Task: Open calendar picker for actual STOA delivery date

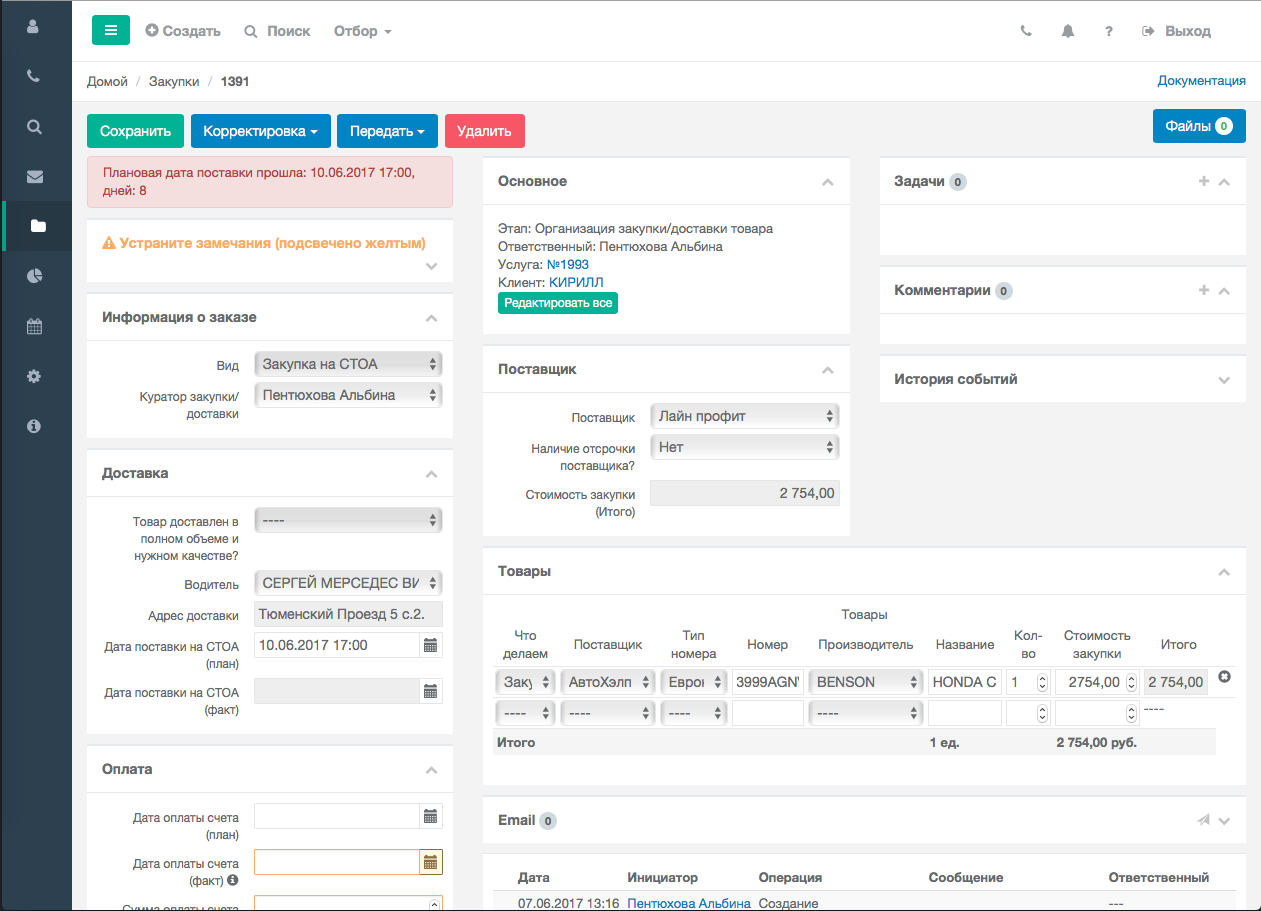Action: (431, 692)
